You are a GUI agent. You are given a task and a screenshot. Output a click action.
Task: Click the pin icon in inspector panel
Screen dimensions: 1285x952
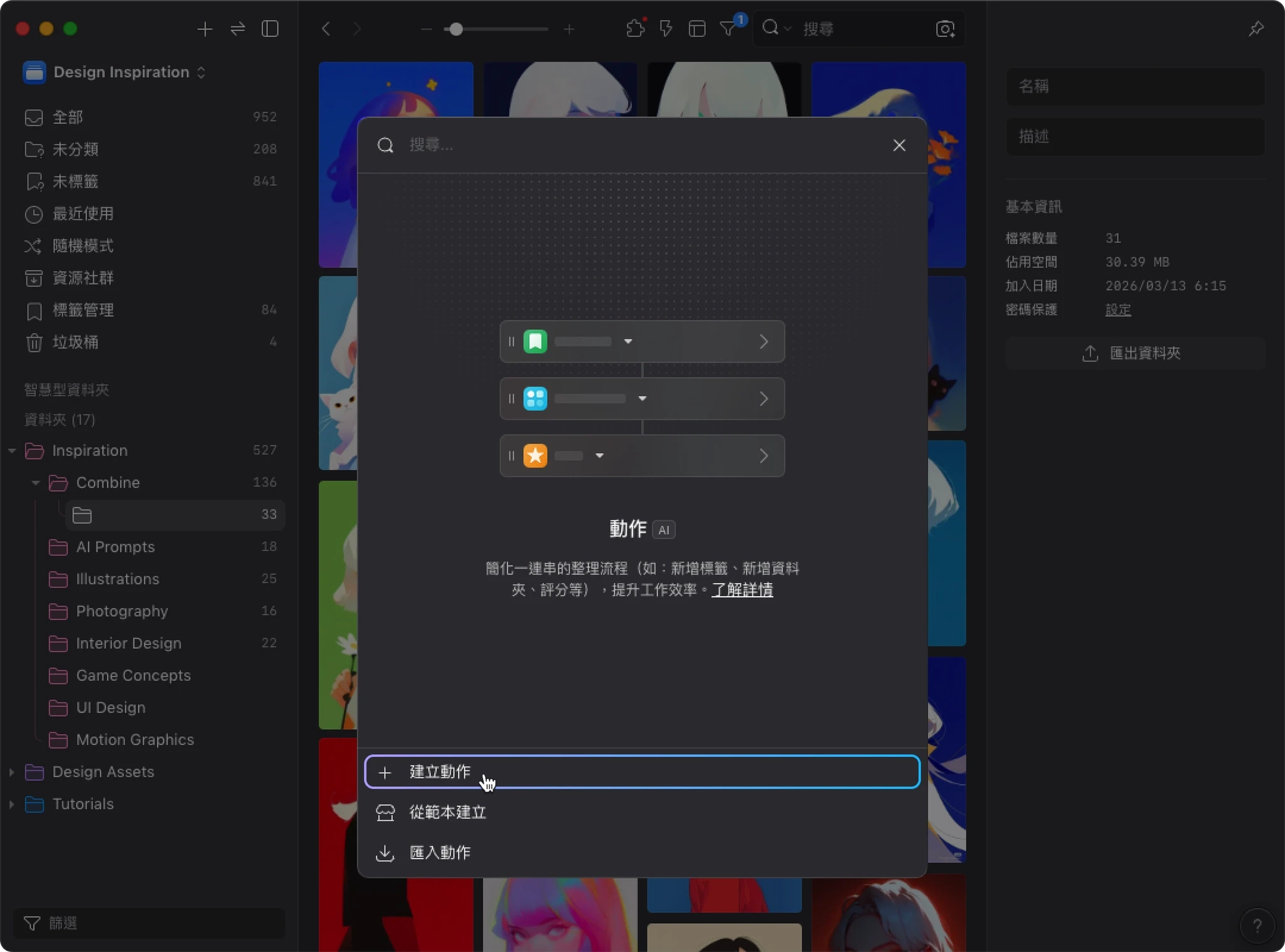click(1256, 29)
